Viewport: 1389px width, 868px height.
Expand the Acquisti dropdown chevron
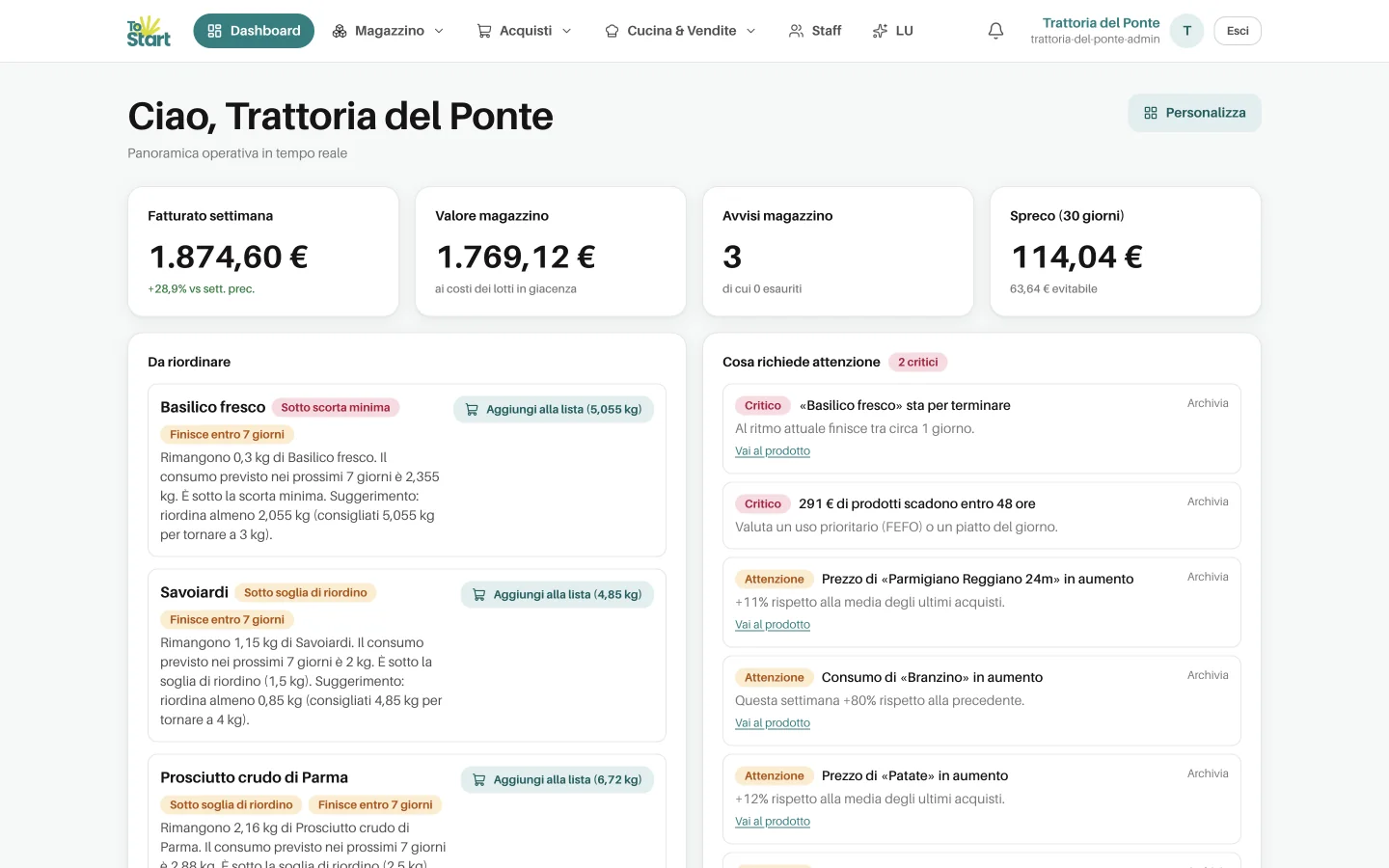(566, 31)
